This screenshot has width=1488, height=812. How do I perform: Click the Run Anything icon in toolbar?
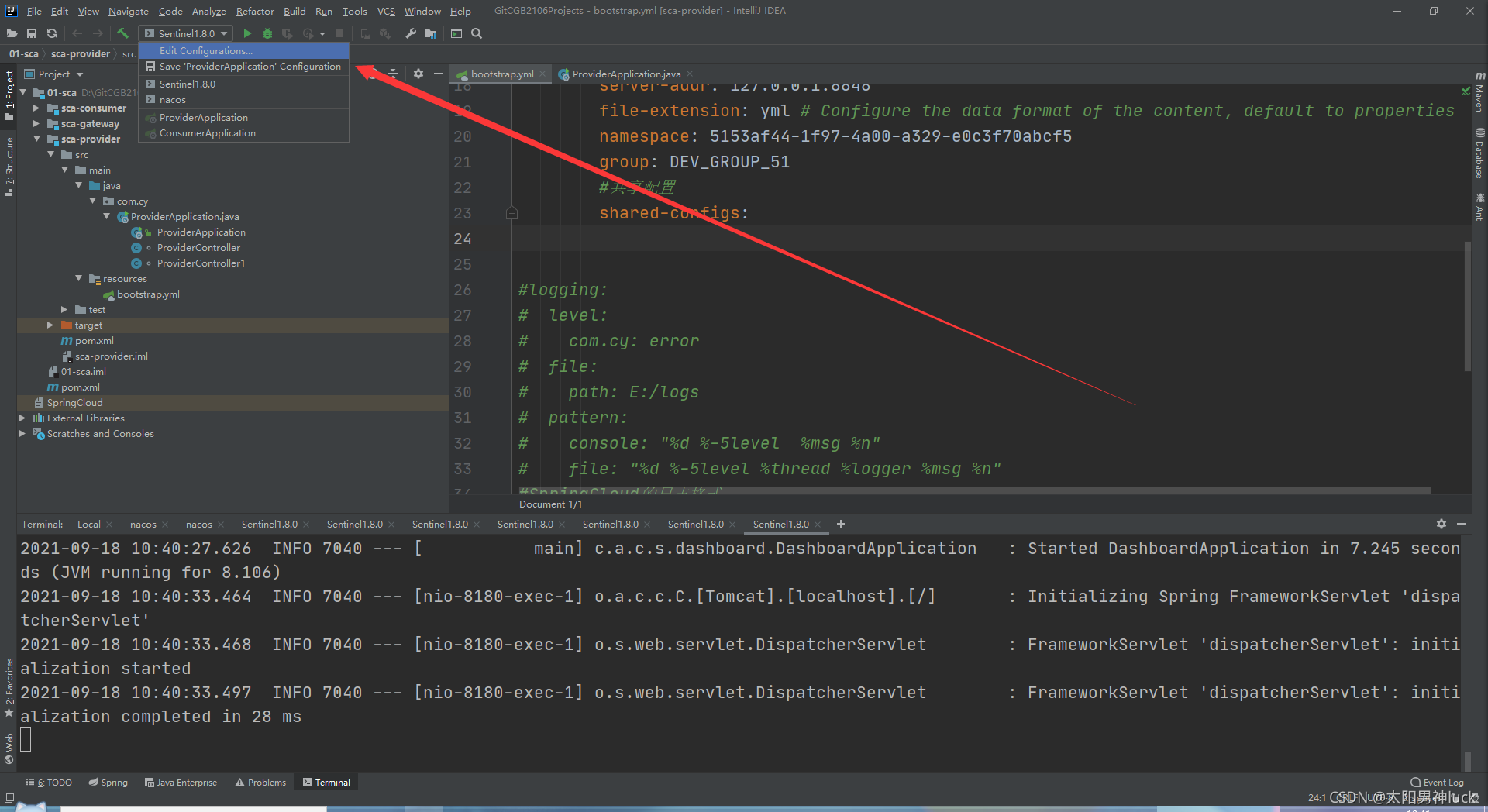click(x=456, y=33)
